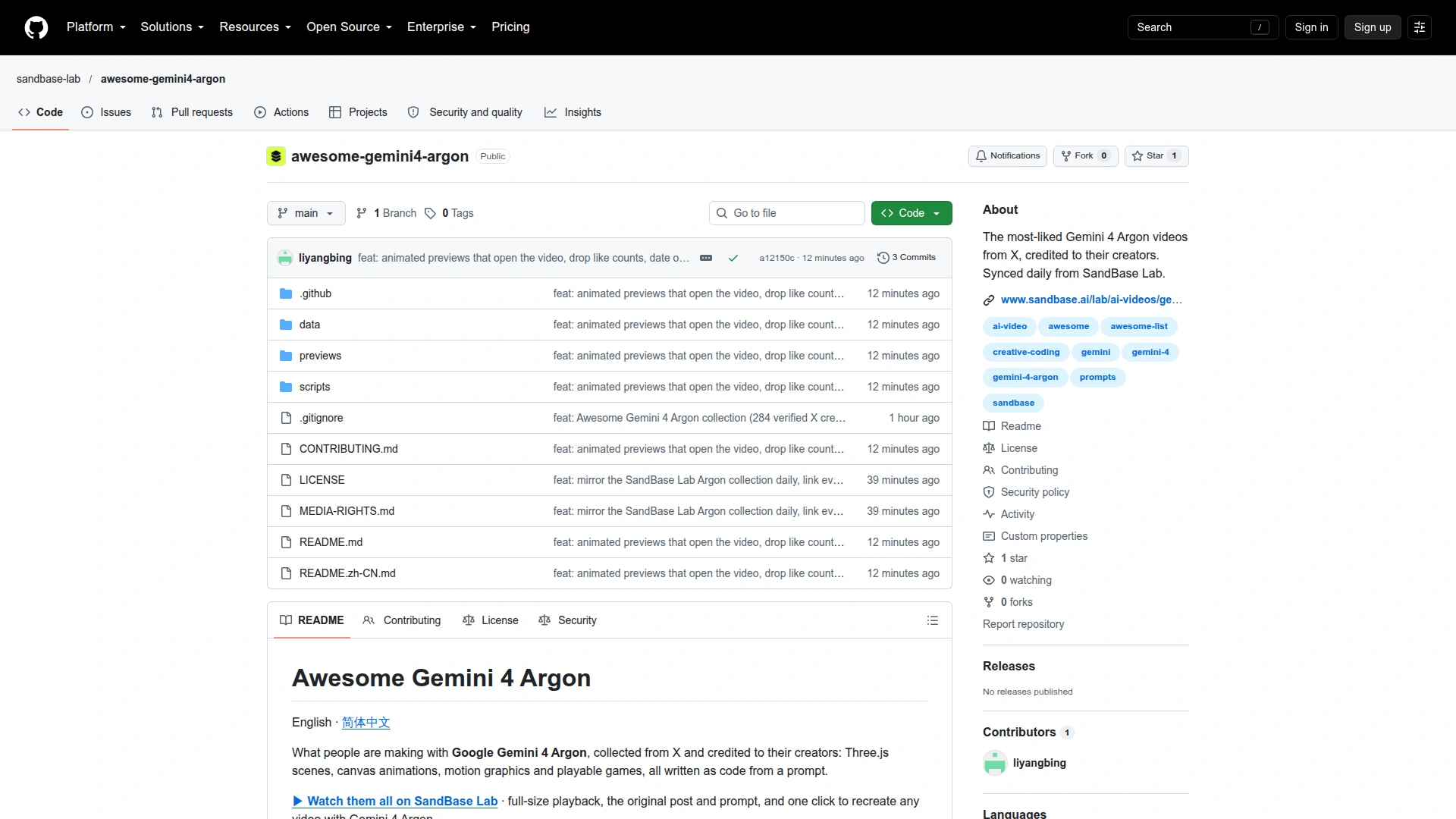The width and height of the screenshot is (1456, 819).
Task: Click the creative-coding topic tag
Action: pyautogui.click(x=1026, y=353)
